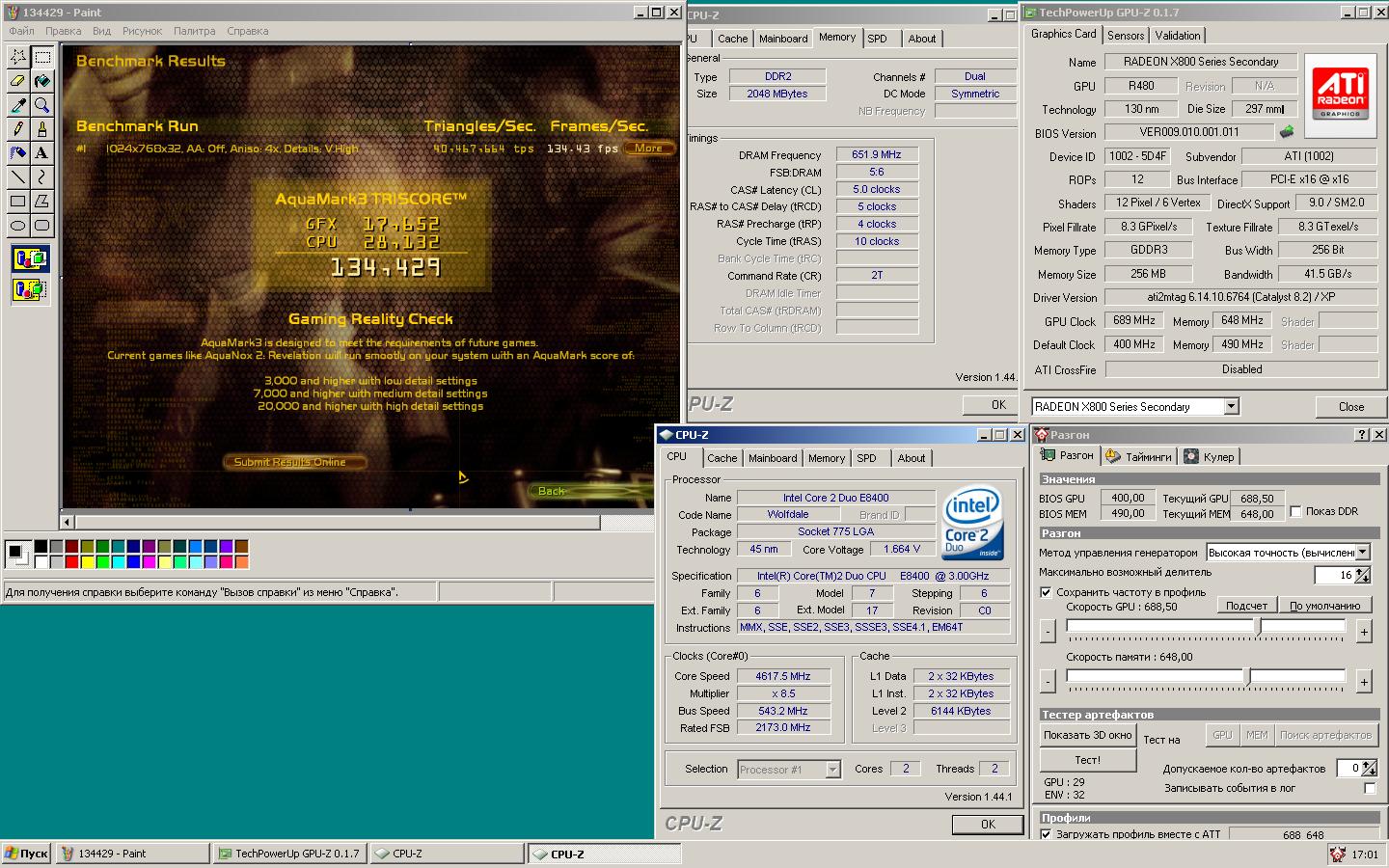
Task: Select the Rectangle shape tool
Action: point(17,201)
